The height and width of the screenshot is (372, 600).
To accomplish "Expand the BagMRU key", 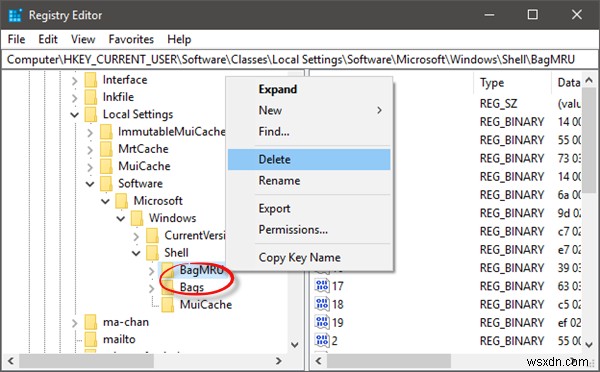I will (x=152, y=271).
